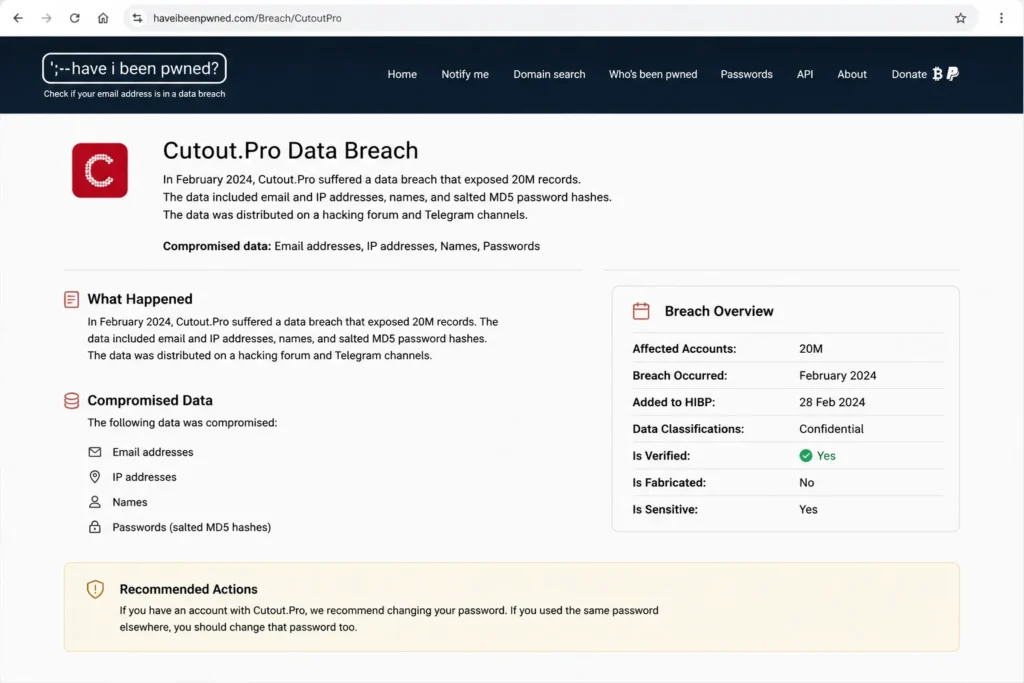Click the Recommended Actions heading
Image resolution: width=1024 pixels, height=683 pixels.
tap(189, 589)
